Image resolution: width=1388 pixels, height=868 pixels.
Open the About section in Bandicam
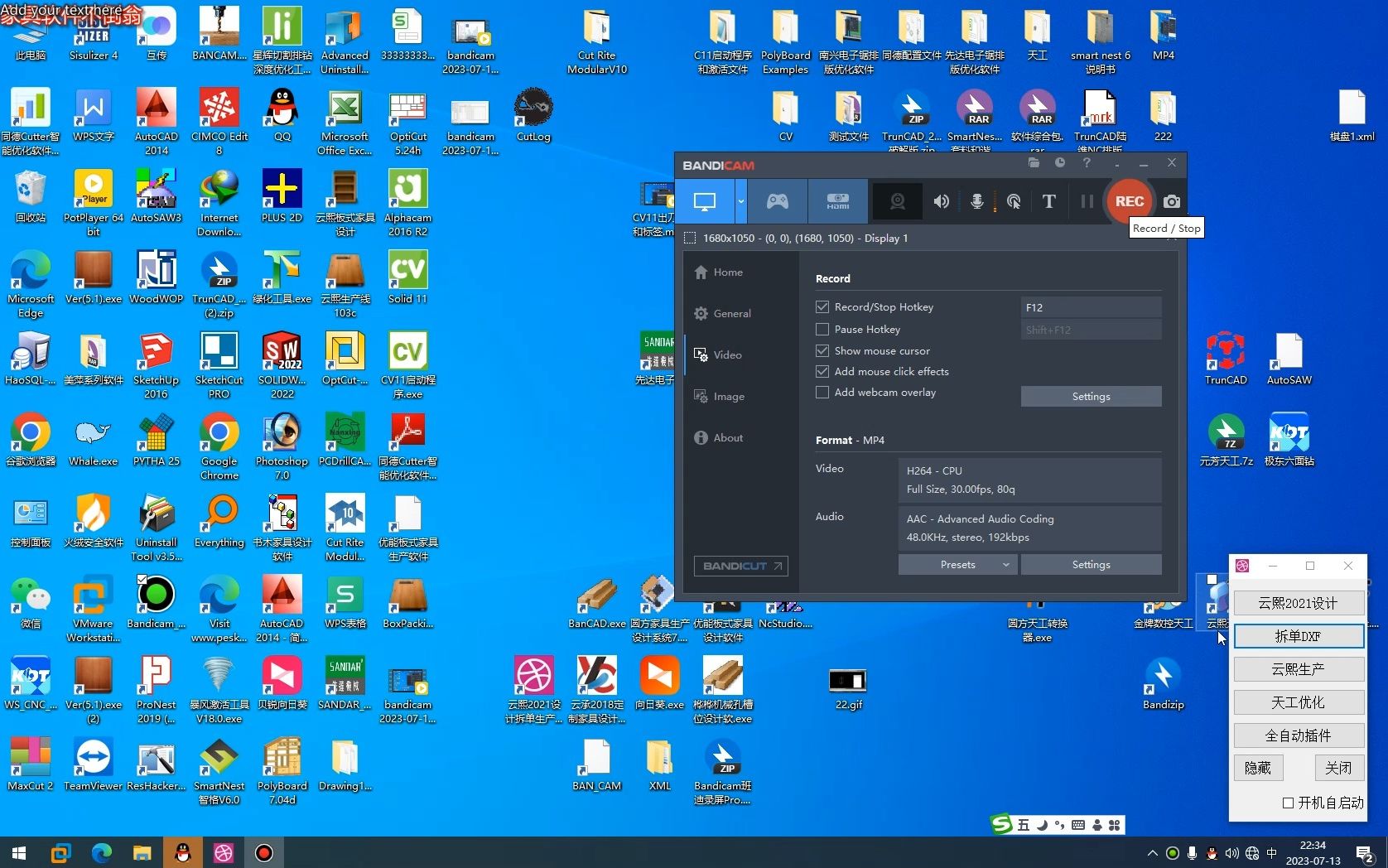[x=719, y=438]
